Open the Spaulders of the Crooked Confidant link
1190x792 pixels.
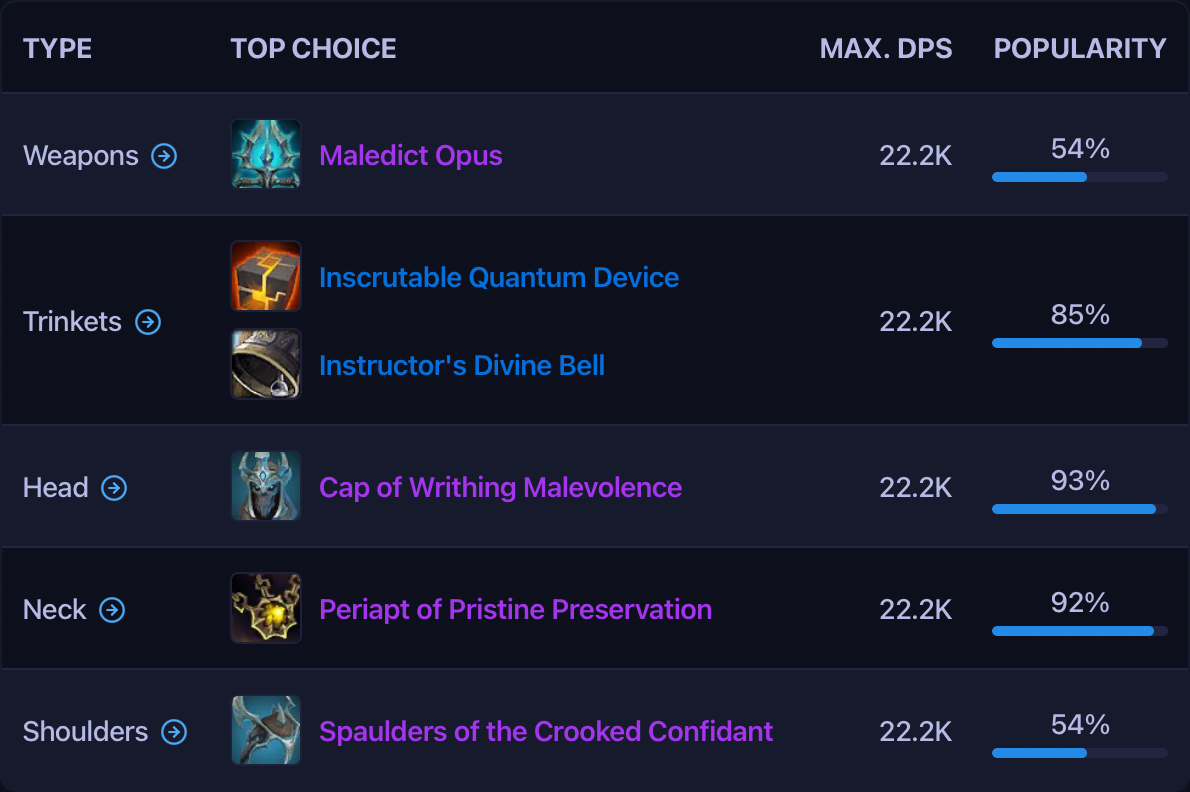[x=545, y=731]
